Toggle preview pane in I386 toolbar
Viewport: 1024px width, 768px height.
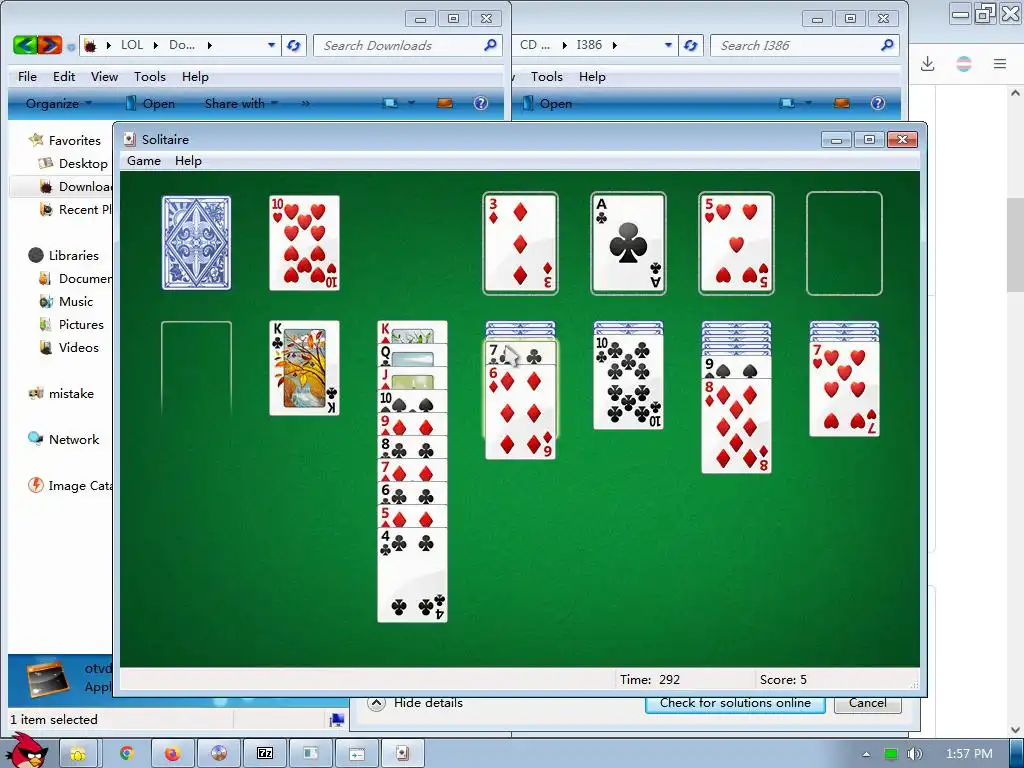click(x=842, y=103)
